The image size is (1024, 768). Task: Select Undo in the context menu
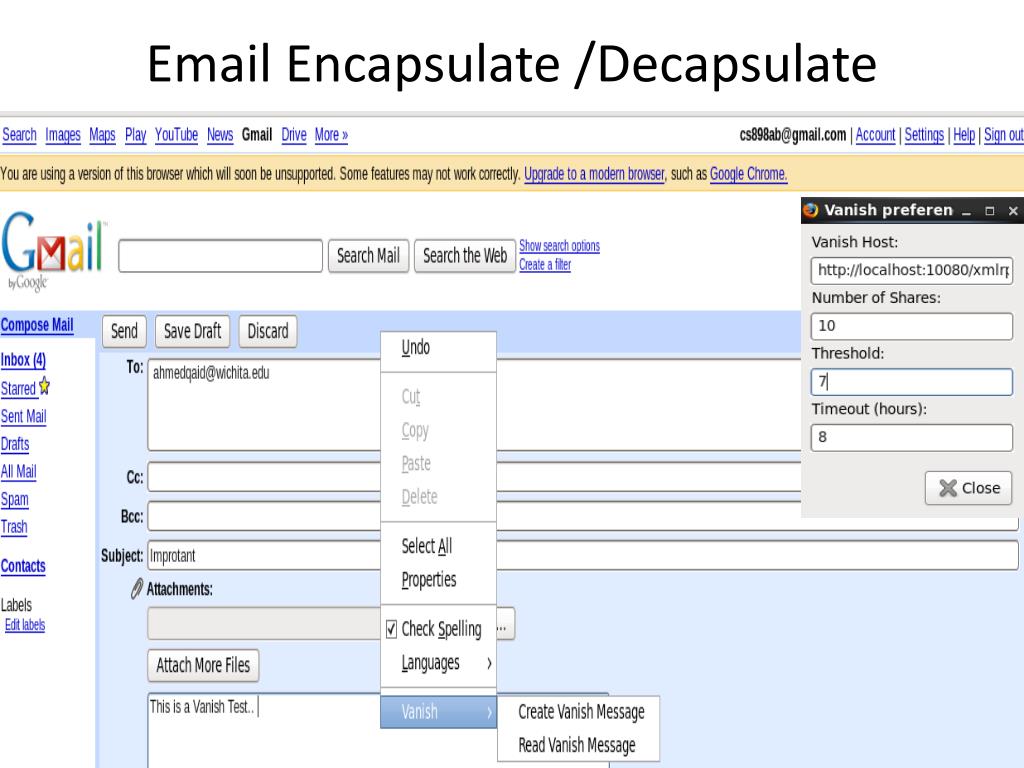coord(439,347)
